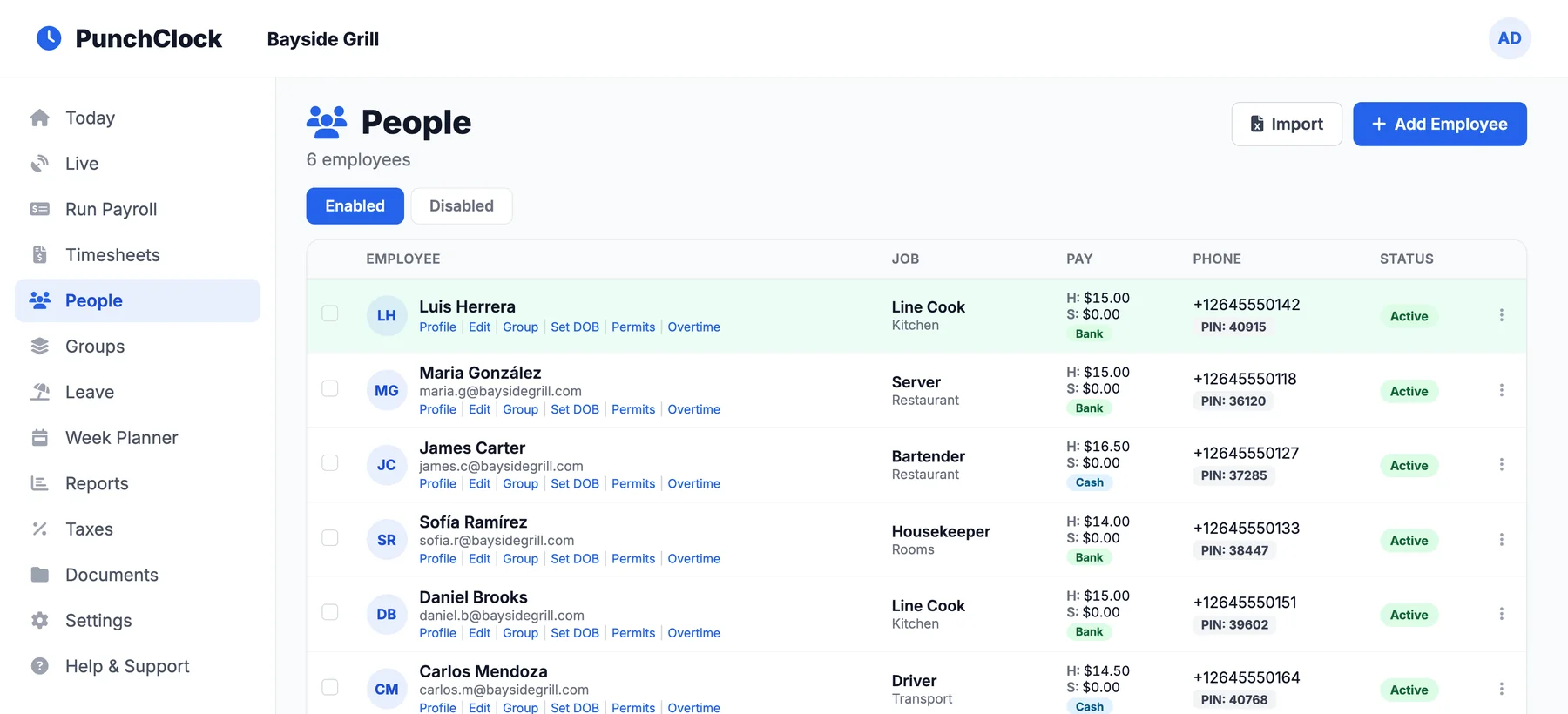Click the SR avatar for Sofía Ramírez
The width and height of the screenshot is (1568, 714).
tap(387, 540)
